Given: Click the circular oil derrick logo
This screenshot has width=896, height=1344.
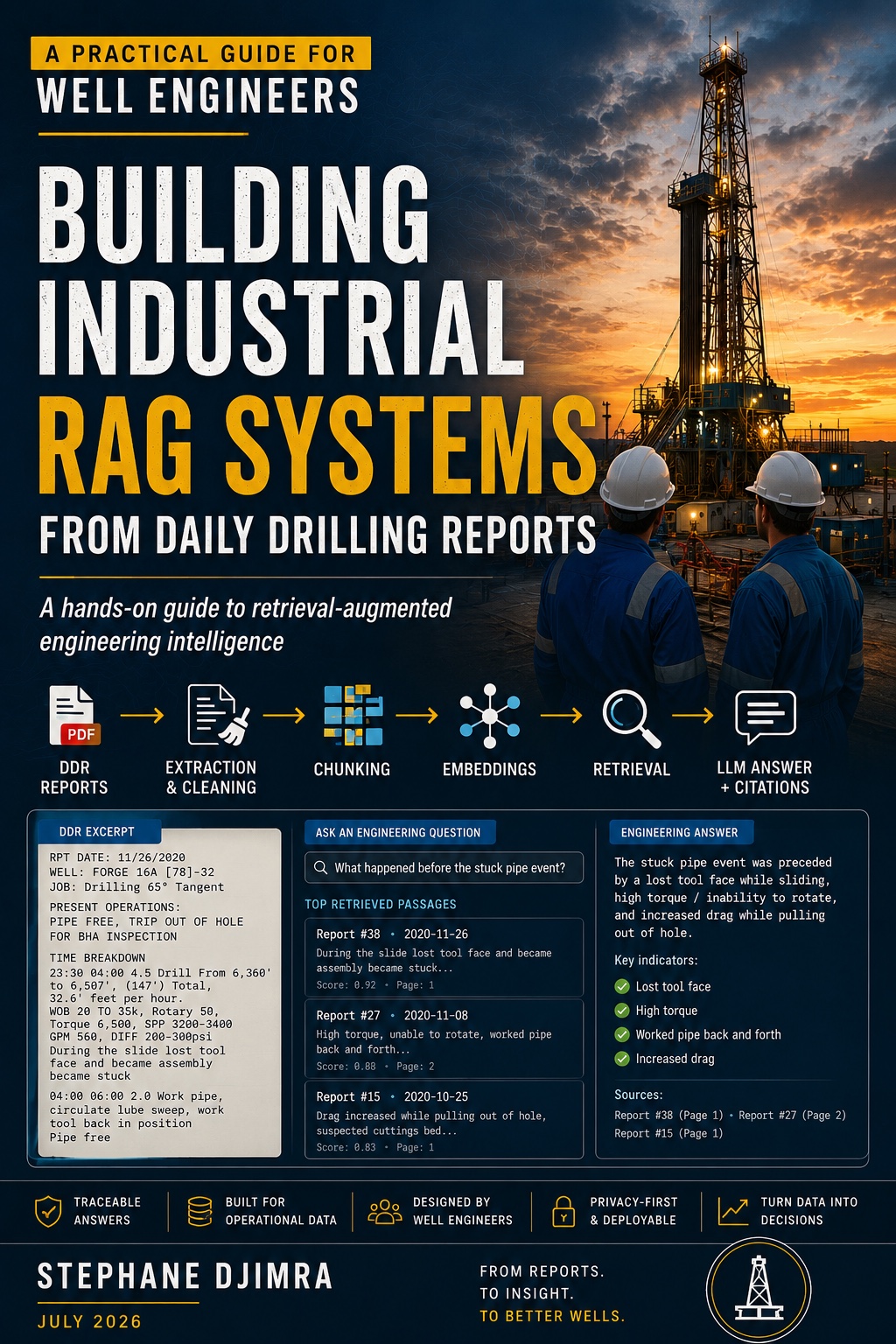Looking at the screenshot, I should pos(759,1289).
